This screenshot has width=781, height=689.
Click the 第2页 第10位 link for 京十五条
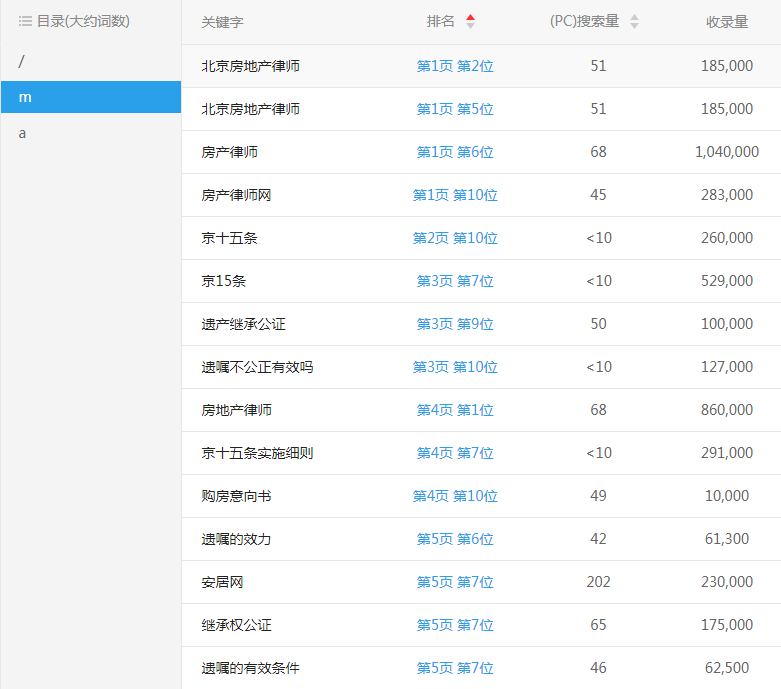(x=455, y=238)
